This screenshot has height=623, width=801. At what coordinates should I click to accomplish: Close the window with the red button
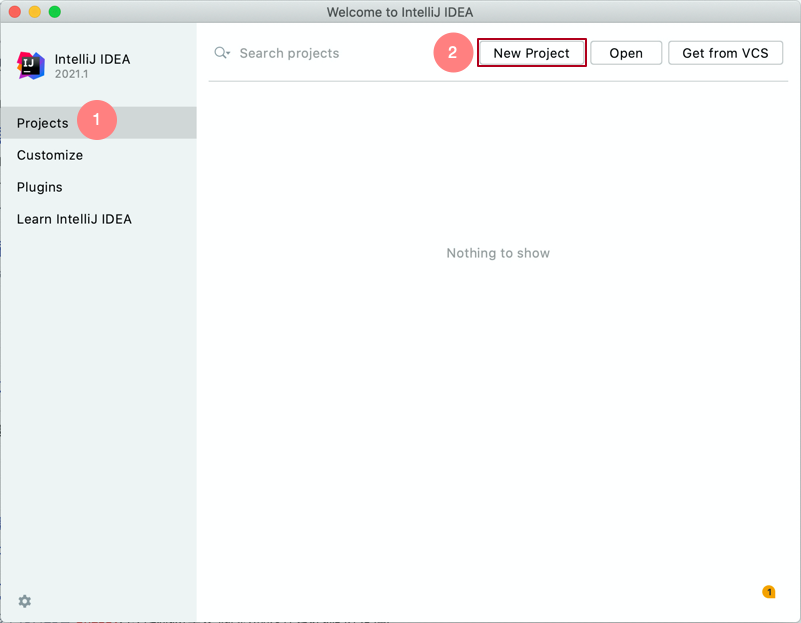[x=15, y=12]
